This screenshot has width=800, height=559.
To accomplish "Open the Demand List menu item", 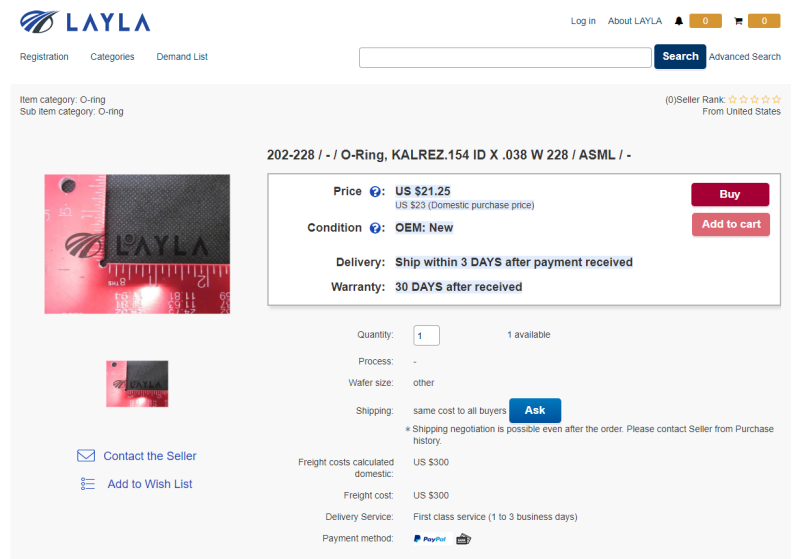I will tap(182, 57).
